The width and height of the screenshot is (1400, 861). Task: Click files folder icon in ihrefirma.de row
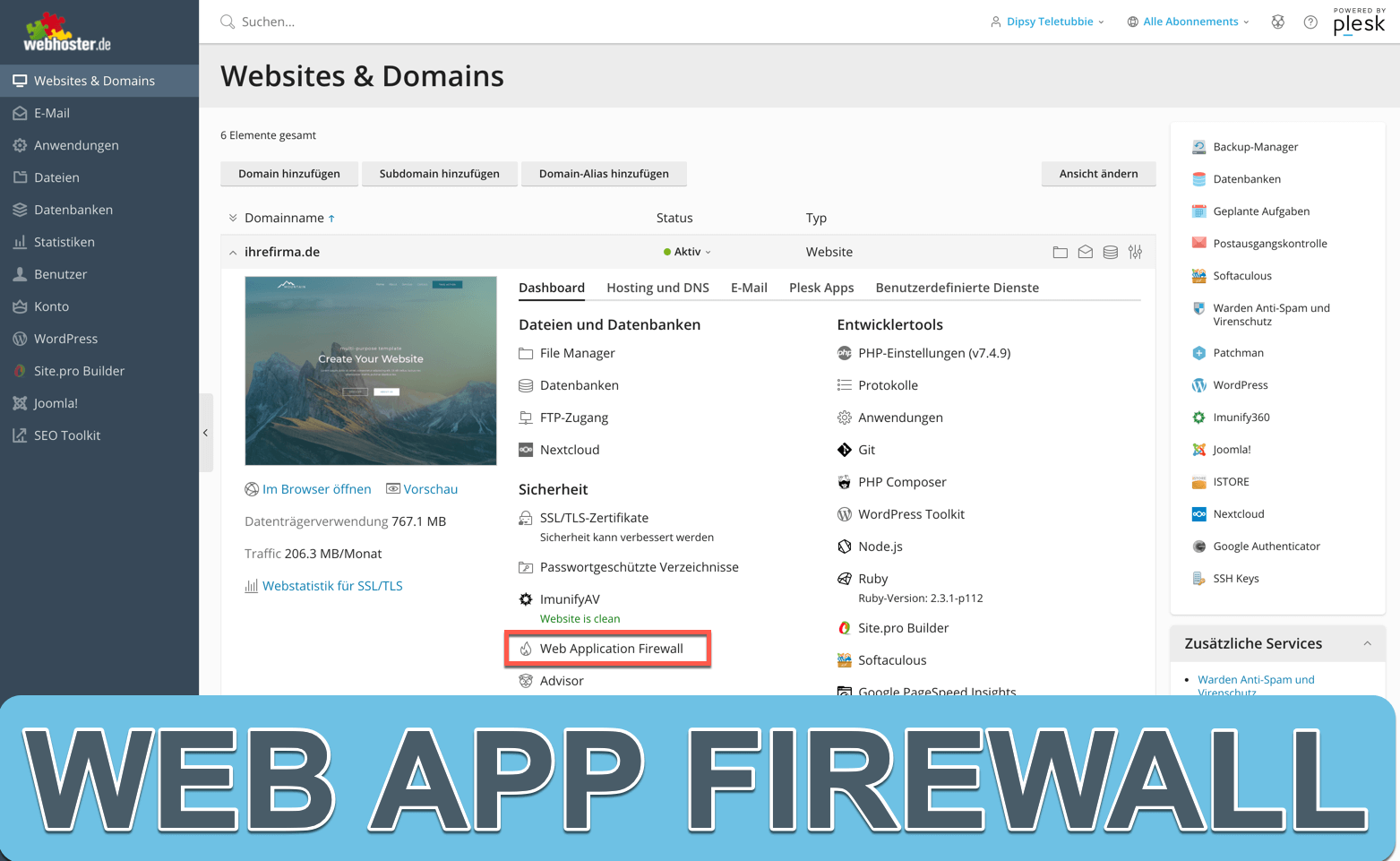[x=1061, y=253]
